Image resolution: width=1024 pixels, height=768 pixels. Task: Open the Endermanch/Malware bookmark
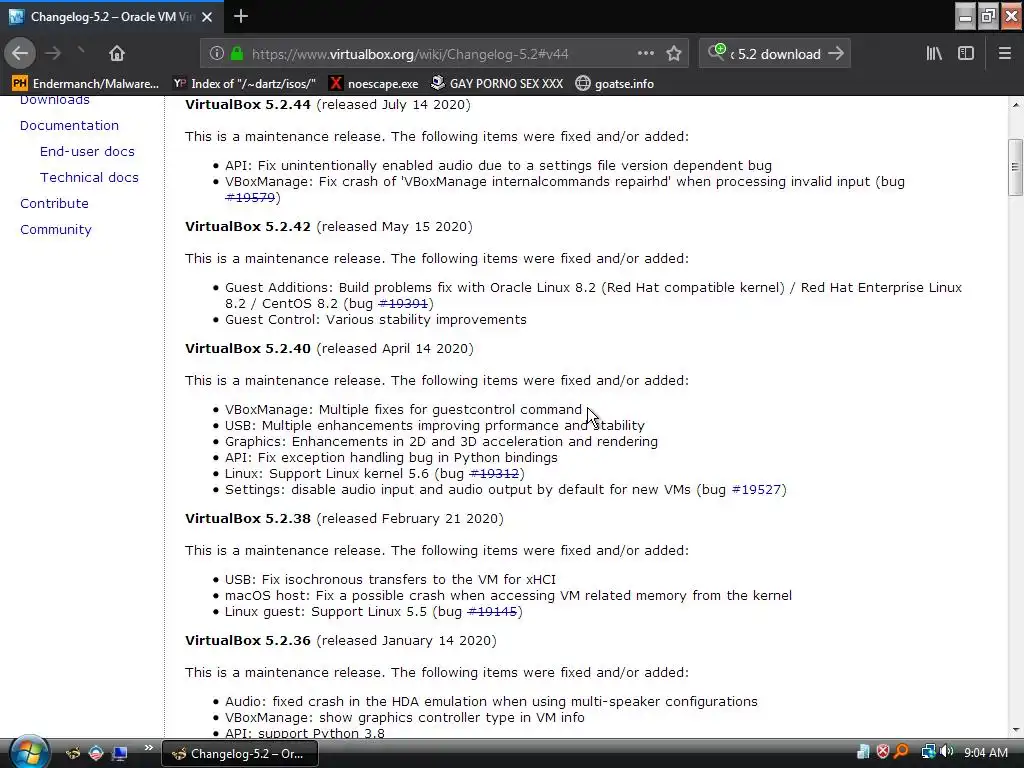(86, 84)
